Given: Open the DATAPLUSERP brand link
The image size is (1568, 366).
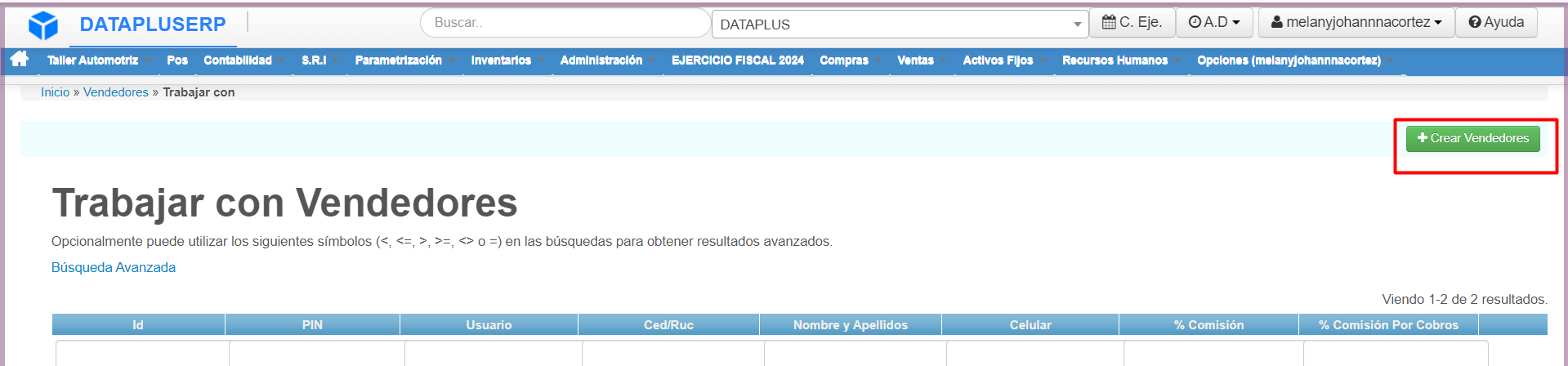Looking at the screenshot, I should tap(153, 25).
